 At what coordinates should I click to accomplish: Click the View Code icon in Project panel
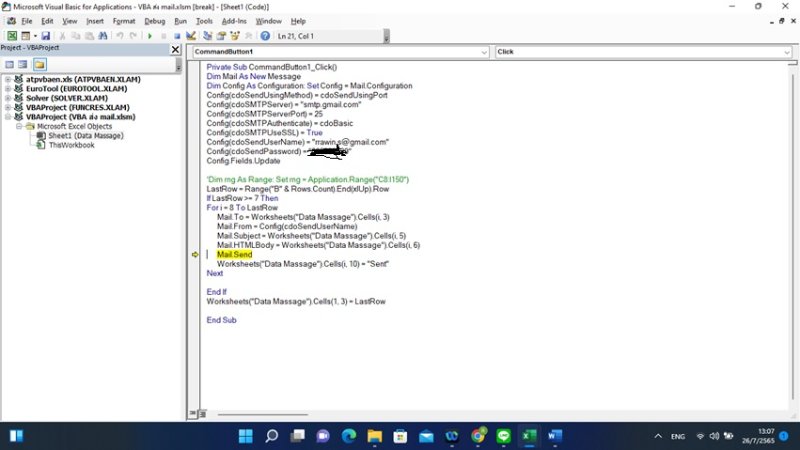coord(9,64)
